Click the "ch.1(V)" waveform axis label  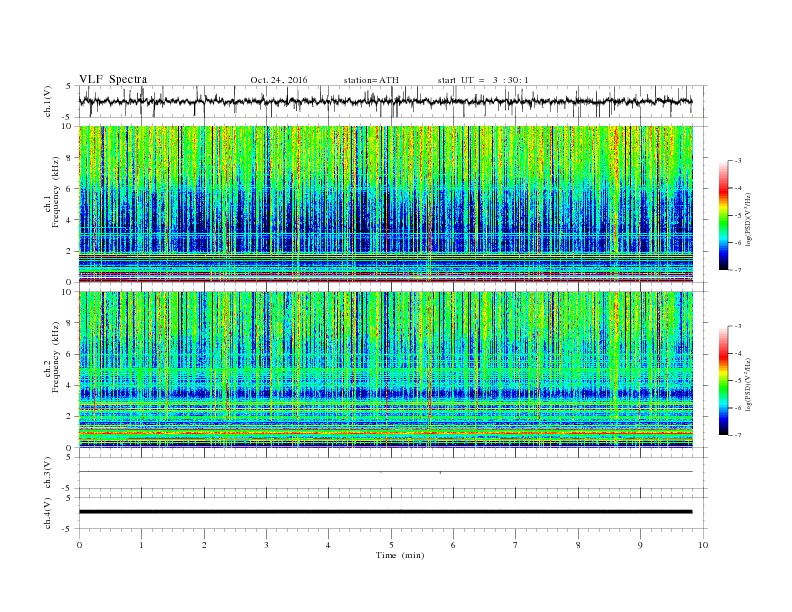pos(48,101)
